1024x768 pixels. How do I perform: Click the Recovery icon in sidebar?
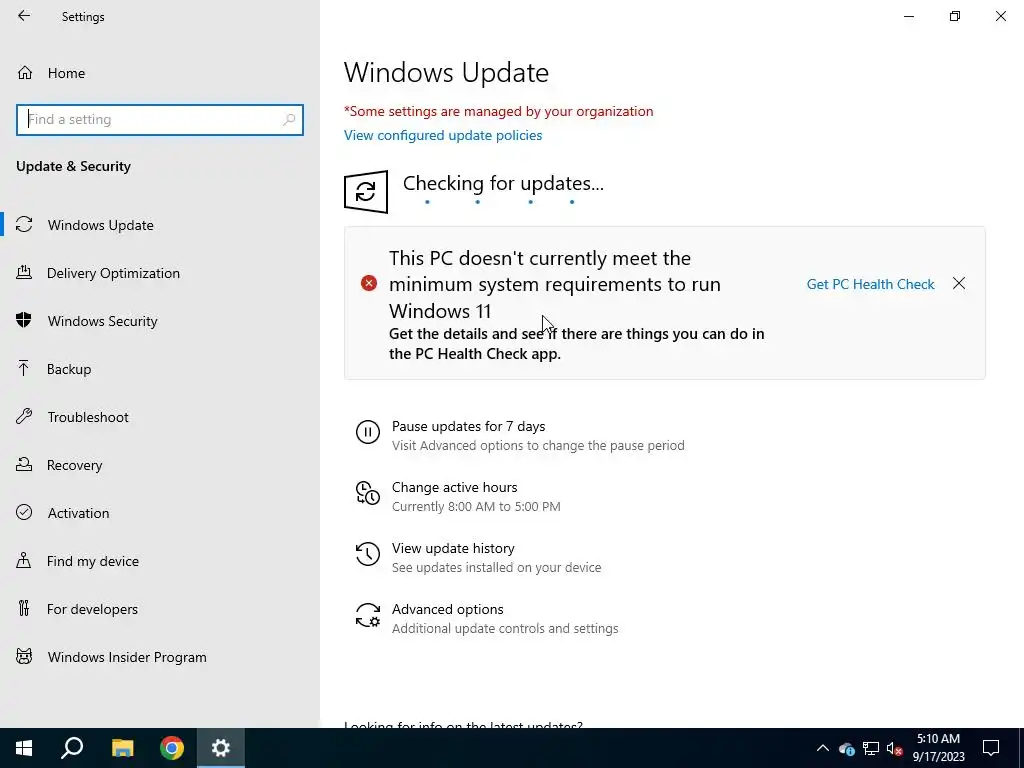coord(24,464)
